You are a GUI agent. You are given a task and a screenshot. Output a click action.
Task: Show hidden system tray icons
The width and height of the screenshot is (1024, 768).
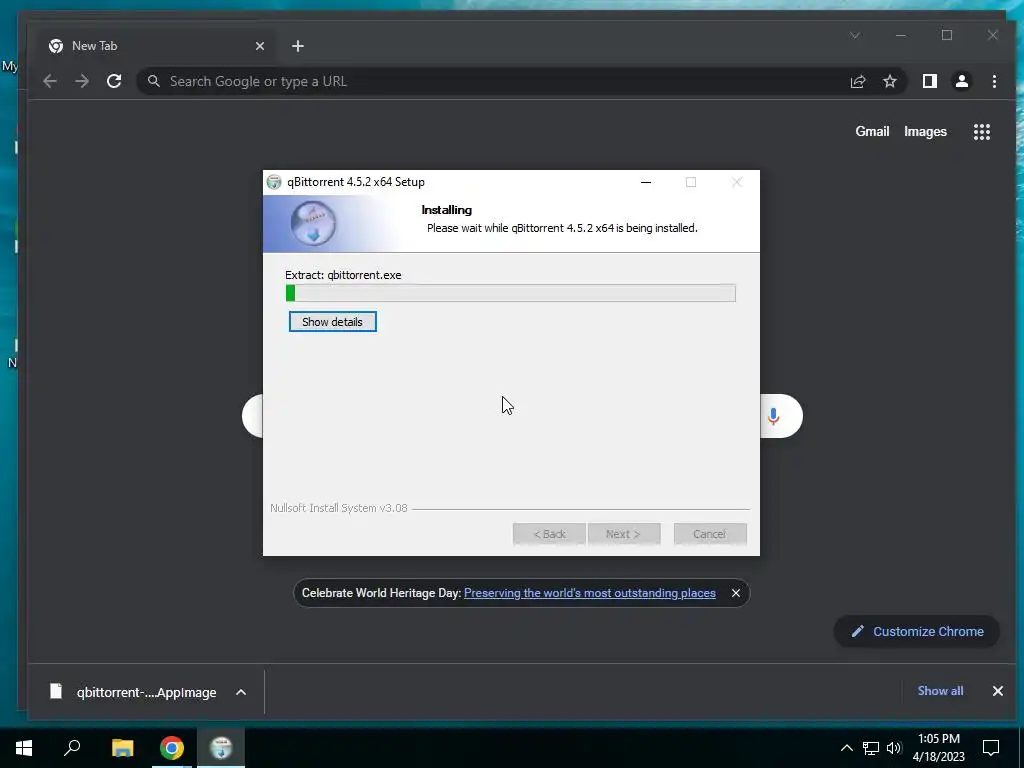pos(847,748)
